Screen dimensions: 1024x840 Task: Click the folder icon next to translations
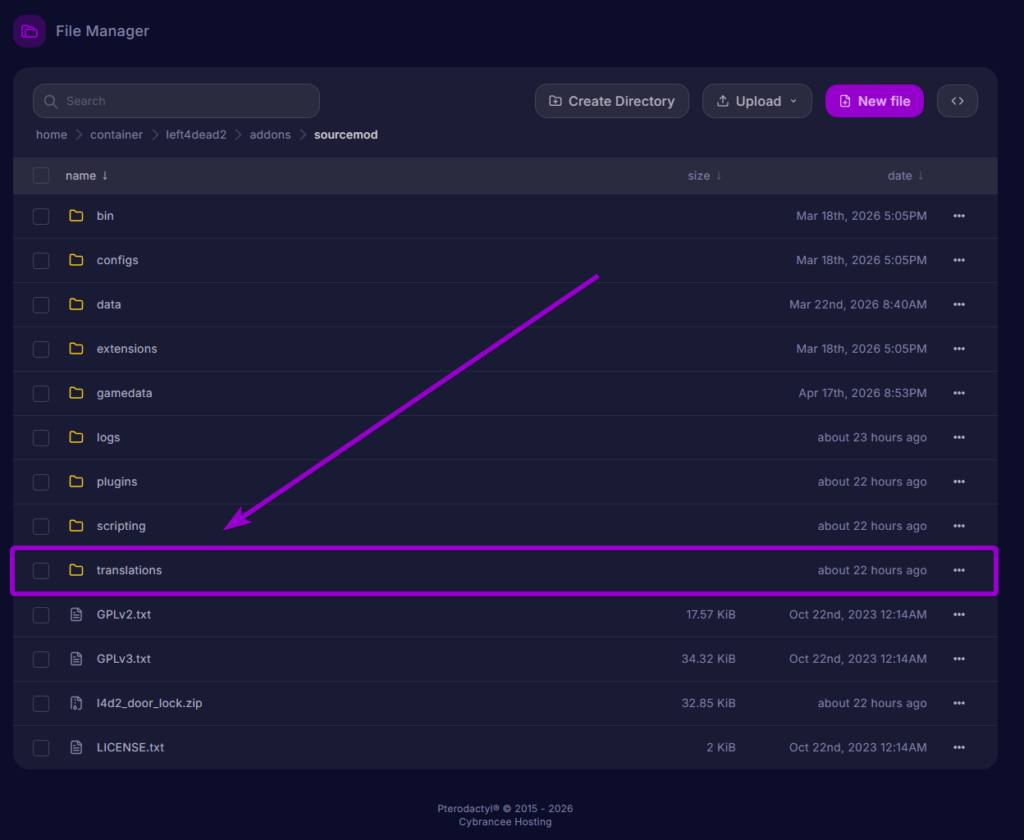tap(77, 570)
